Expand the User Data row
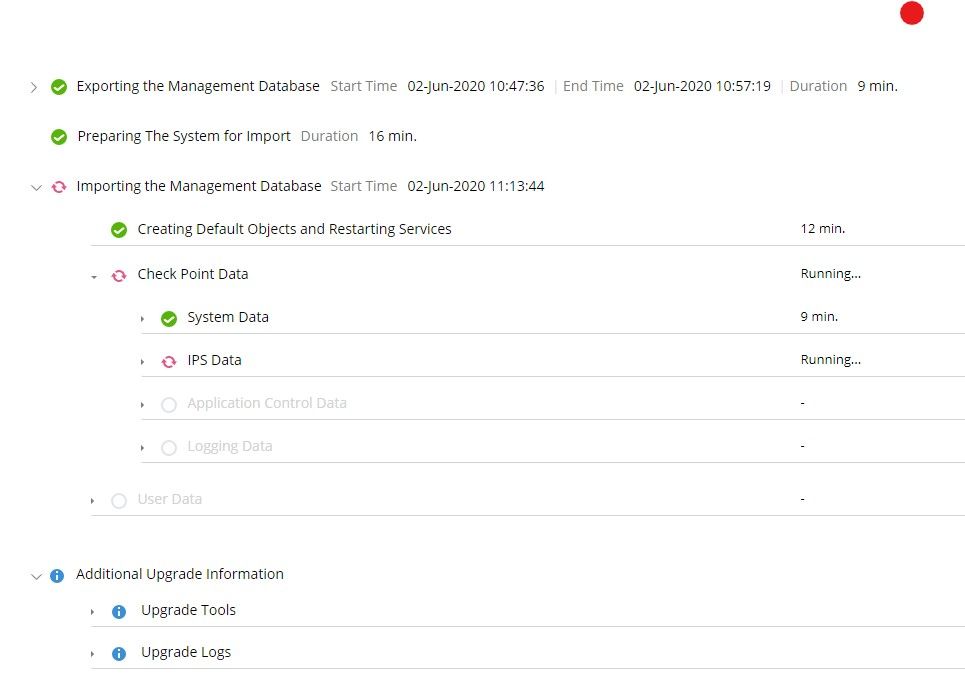This screenshot has height=684, width=965. tap(92, 501)
